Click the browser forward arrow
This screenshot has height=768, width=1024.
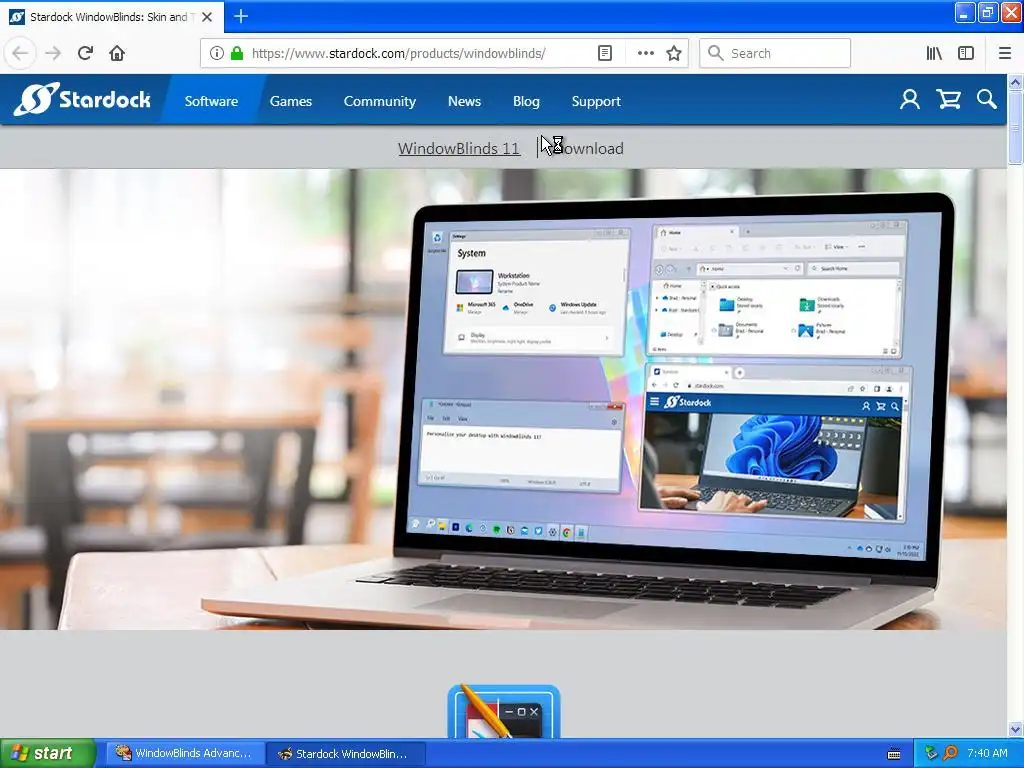tap(53, 53)
